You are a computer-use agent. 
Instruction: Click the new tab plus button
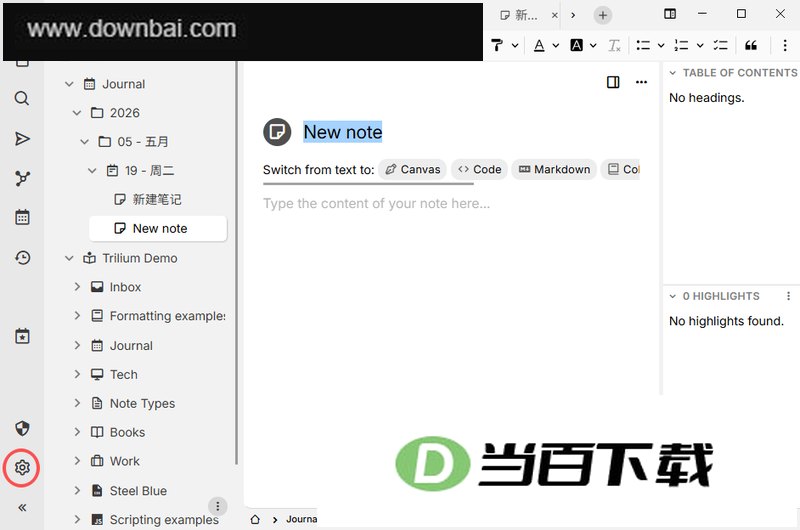[x=603, y=15]
